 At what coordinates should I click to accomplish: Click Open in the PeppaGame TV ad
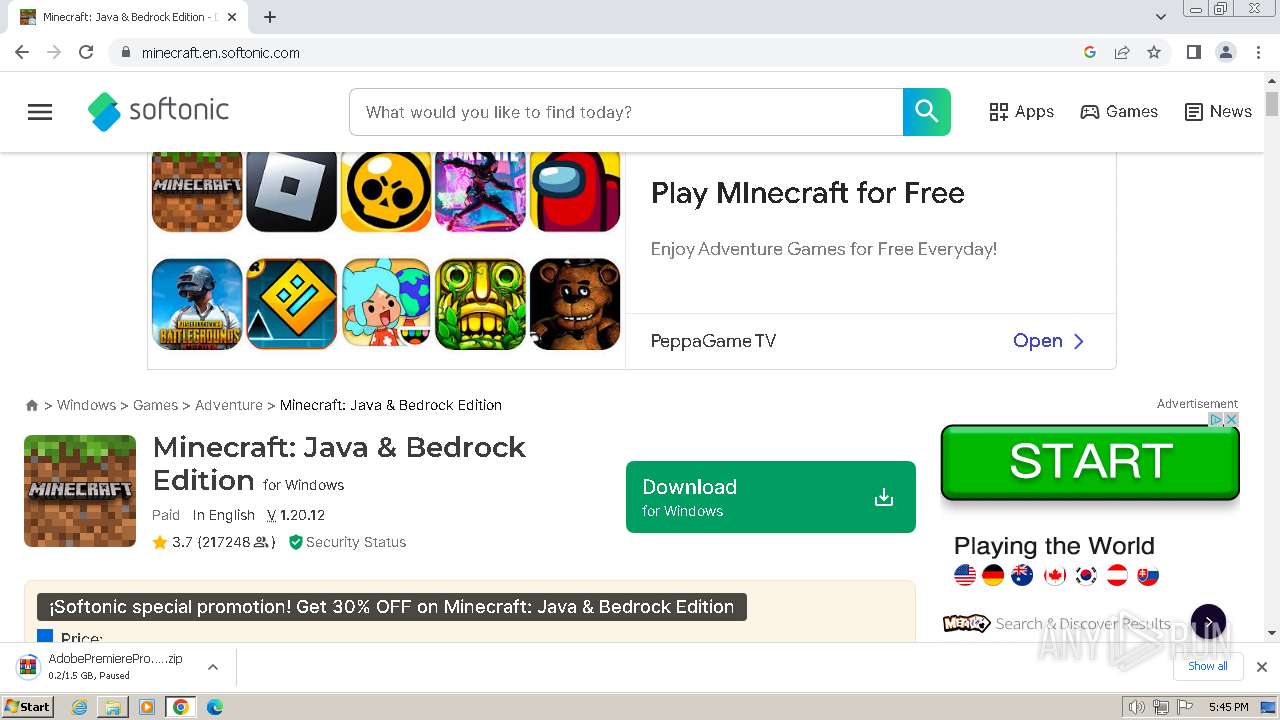pos(1048,341)
